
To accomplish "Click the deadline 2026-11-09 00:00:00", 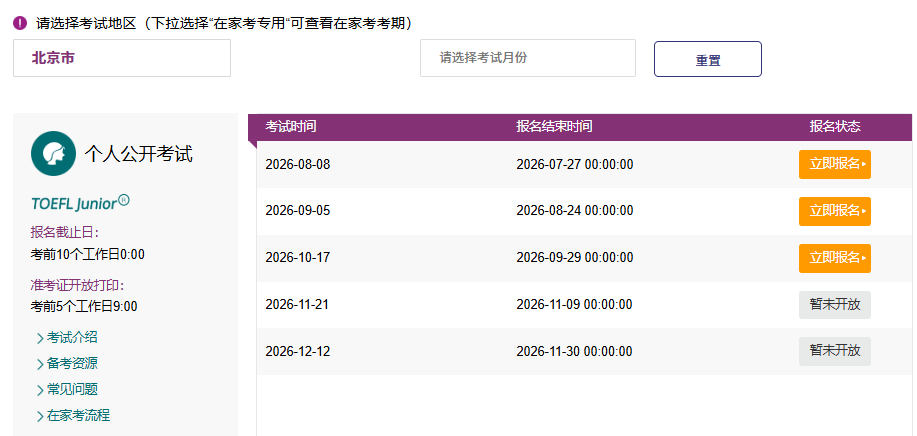I will (574, 304).
